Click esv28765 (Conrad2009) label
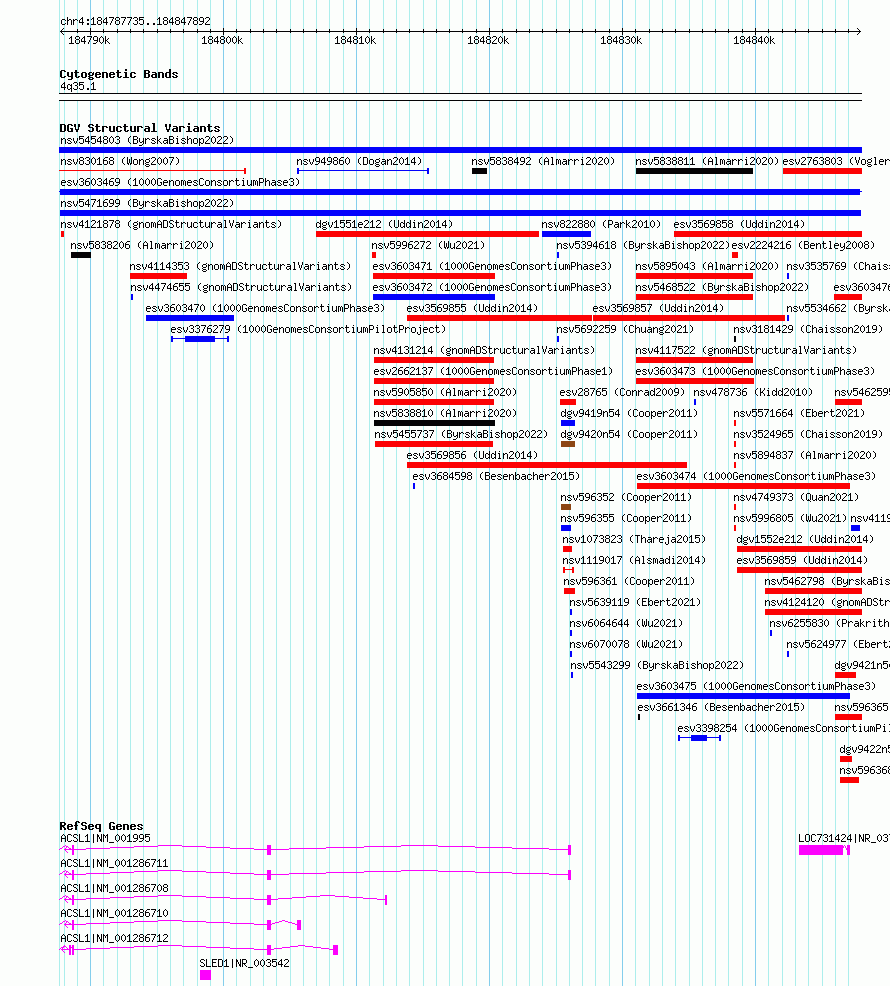Viewport: 890px width, 986px height. pyautogui.click(x=622, y=392)
